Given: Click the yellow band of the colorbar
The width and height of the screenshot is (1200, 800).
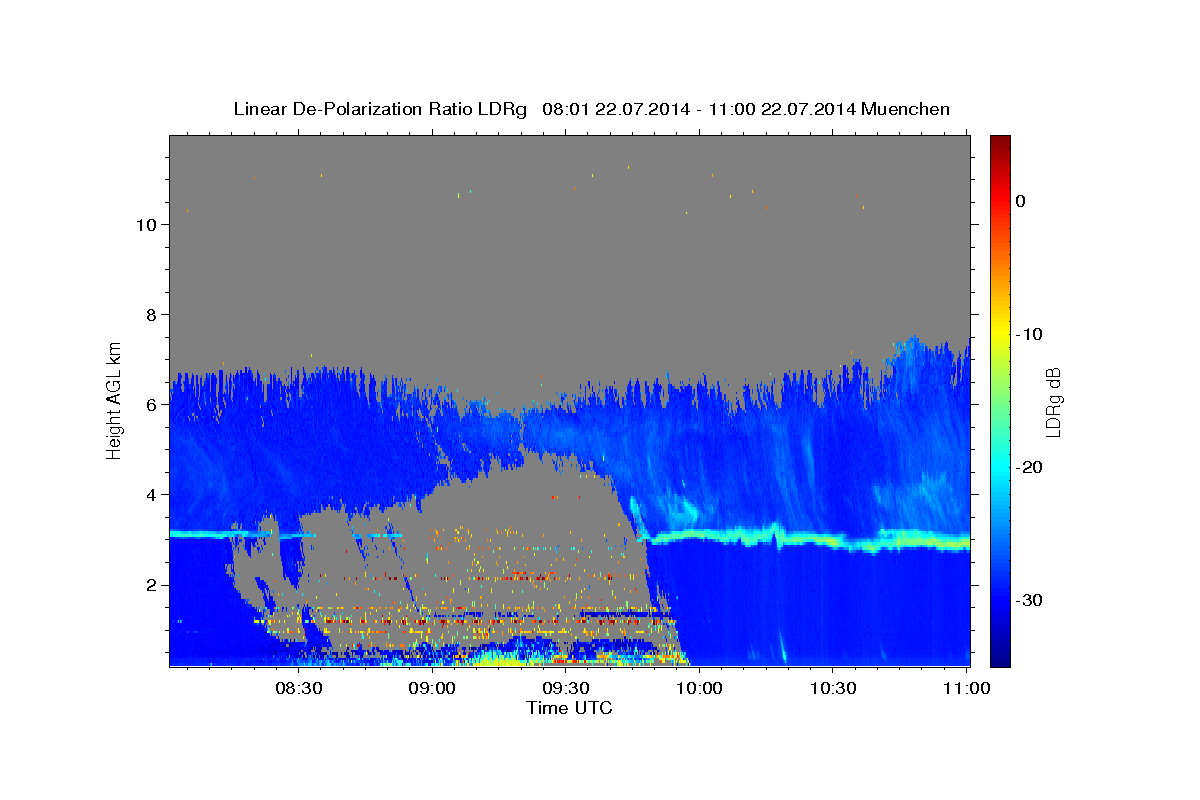Looking at the screenshot, I should (x=1000, y=334).
